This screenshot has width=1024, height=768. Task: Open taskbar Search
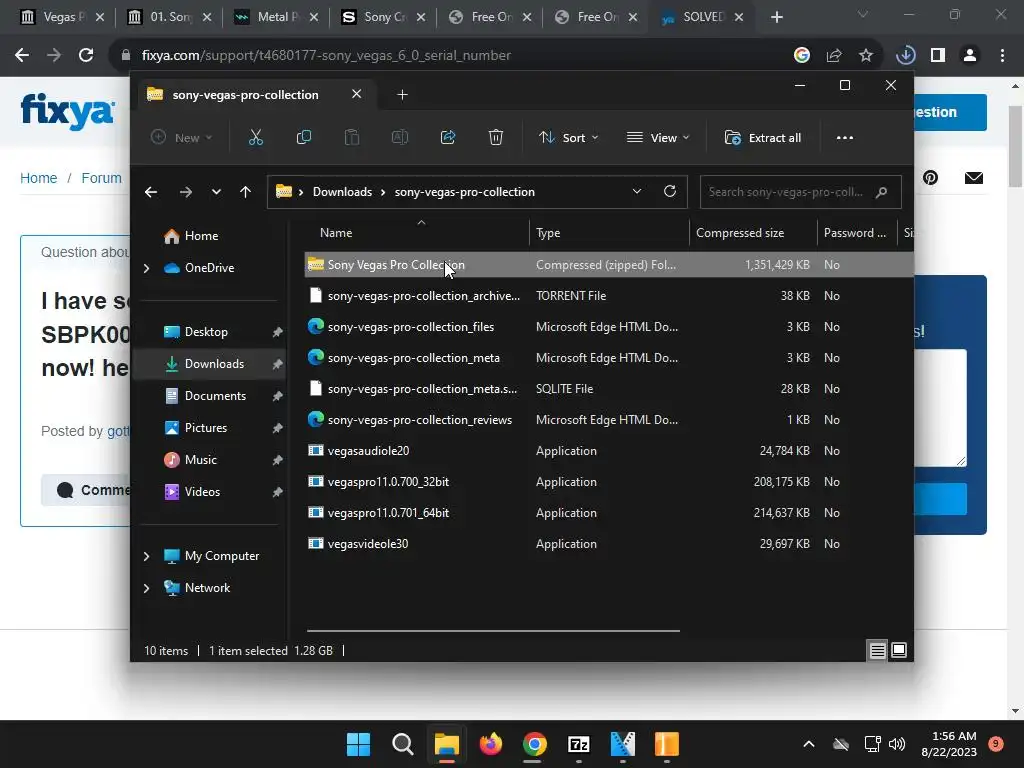coord(402,744)
